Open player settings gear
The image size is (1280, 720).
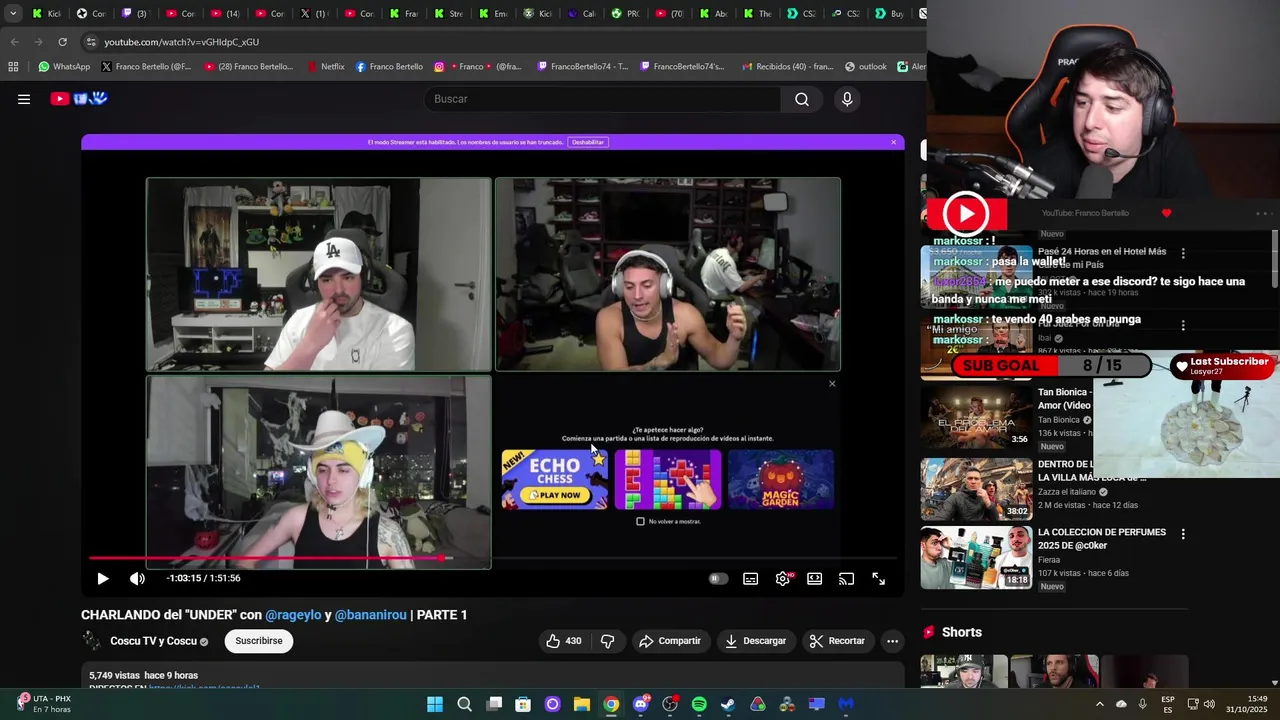click(783, 579)
